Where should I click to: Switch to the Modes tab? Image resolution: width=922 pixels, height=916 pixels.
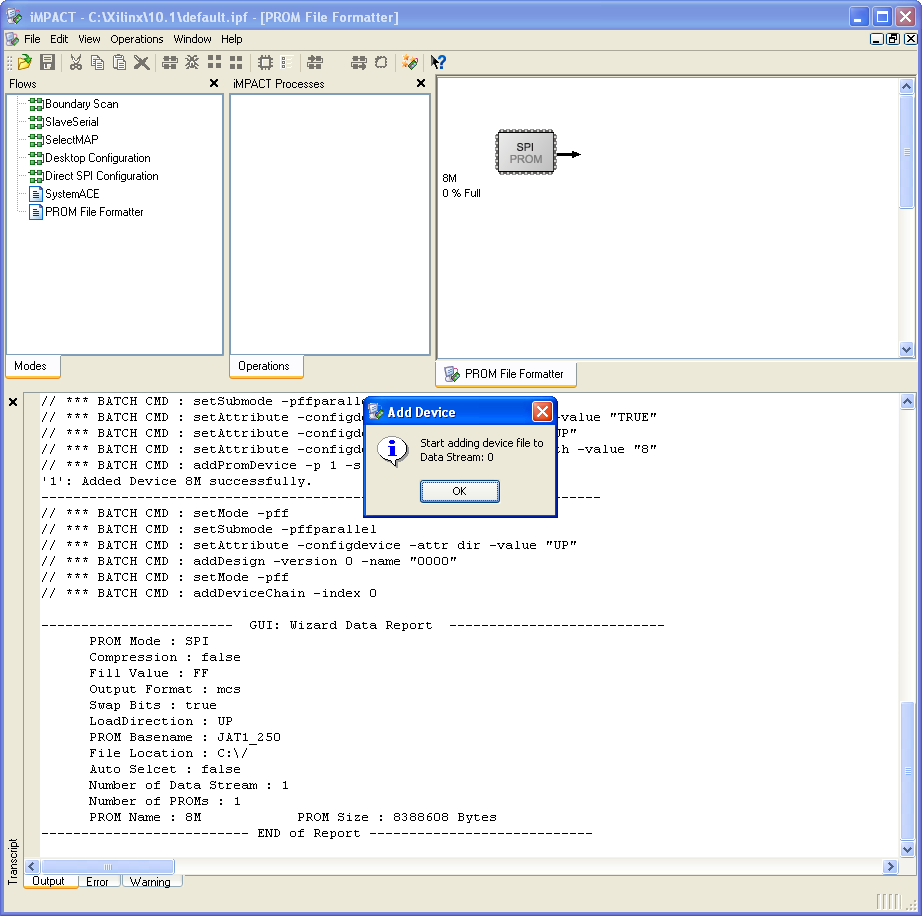point(33,366)
